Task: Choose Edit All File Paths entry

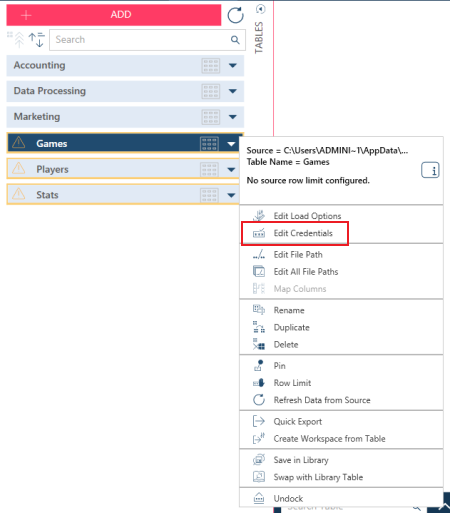Action: coord(341,272)
